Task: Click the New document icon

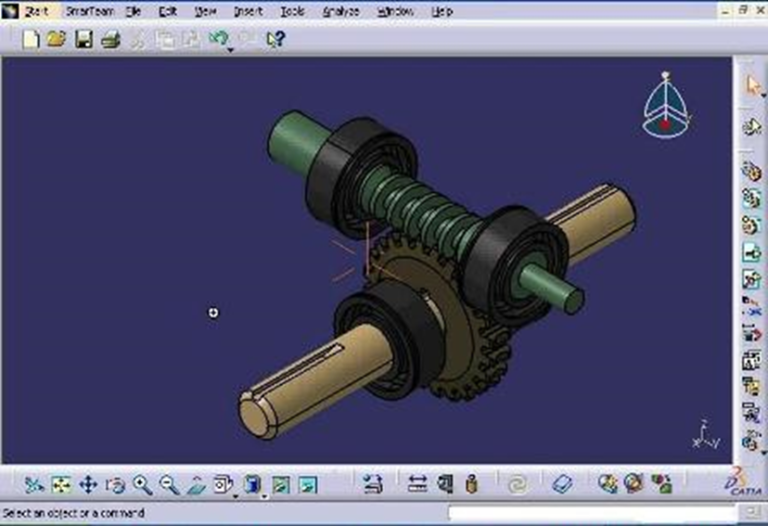Action: [31, 39]
